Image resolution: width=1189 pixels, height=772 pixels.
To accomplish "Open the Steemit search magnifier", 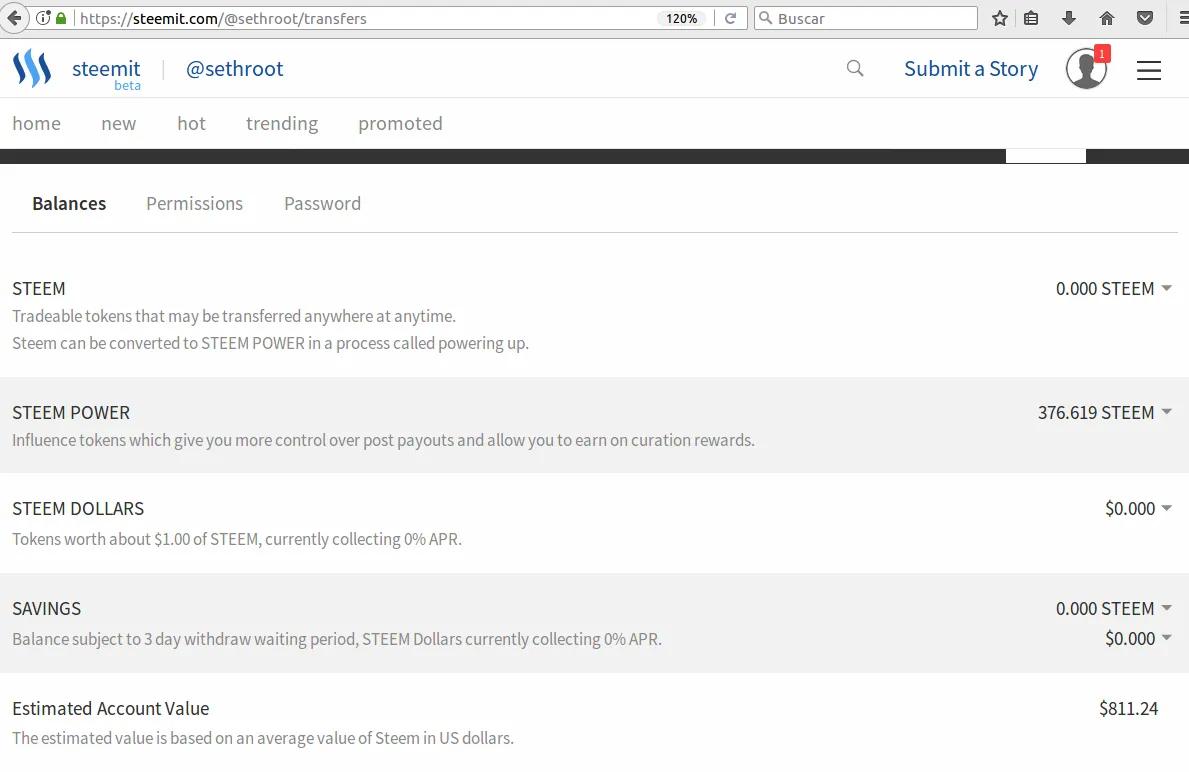I will 855,68.
